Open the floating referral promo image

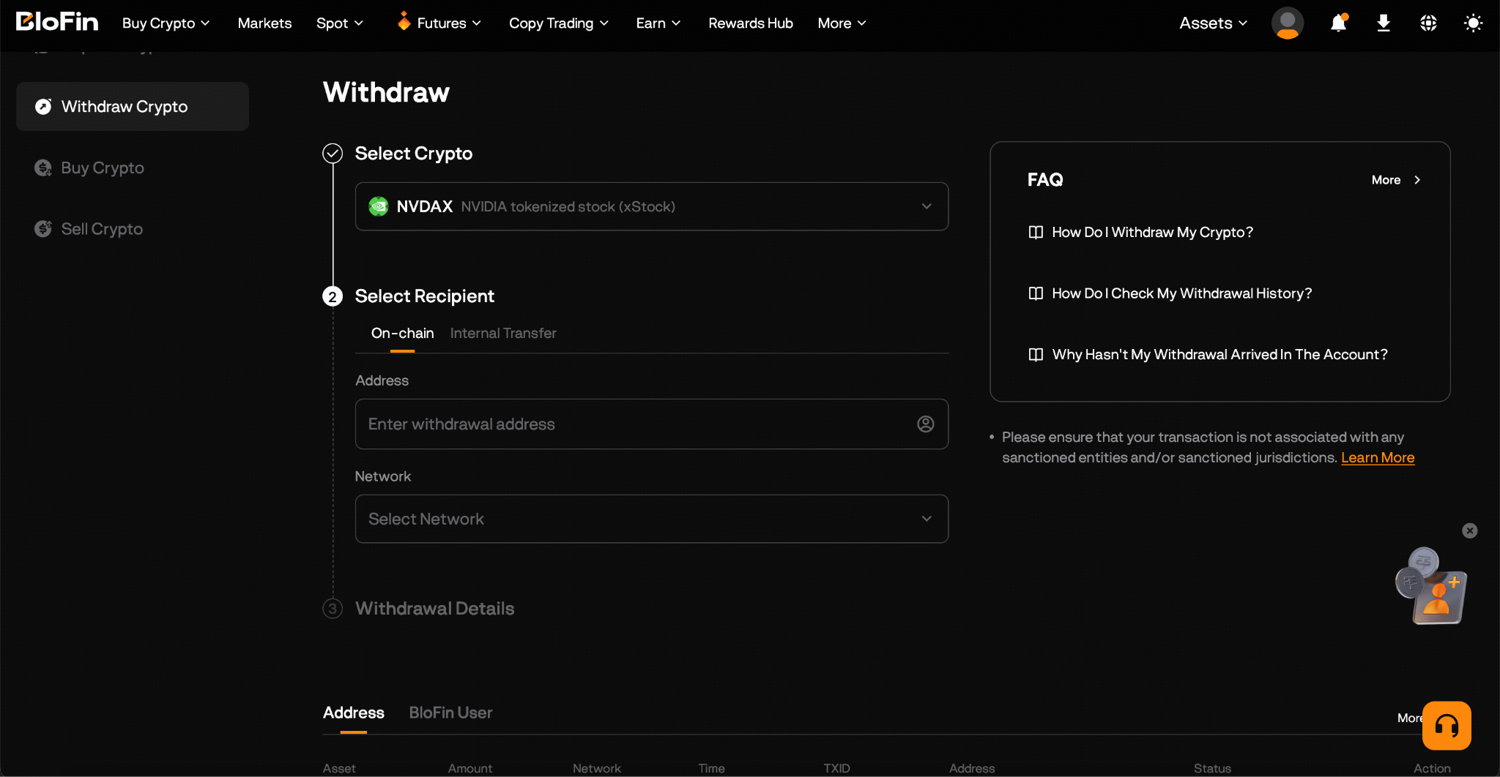[x=1432, y=586]
